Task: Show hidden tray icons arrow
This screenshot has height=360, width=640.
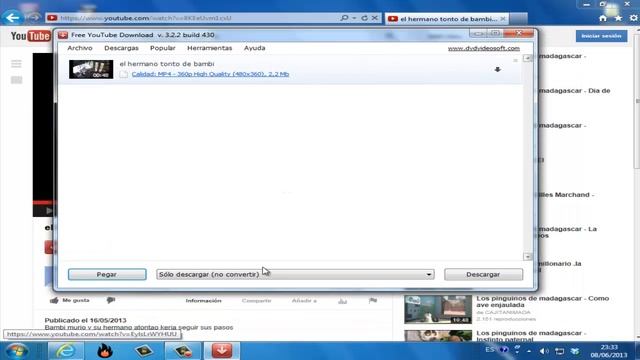Action: pos(529,351)
